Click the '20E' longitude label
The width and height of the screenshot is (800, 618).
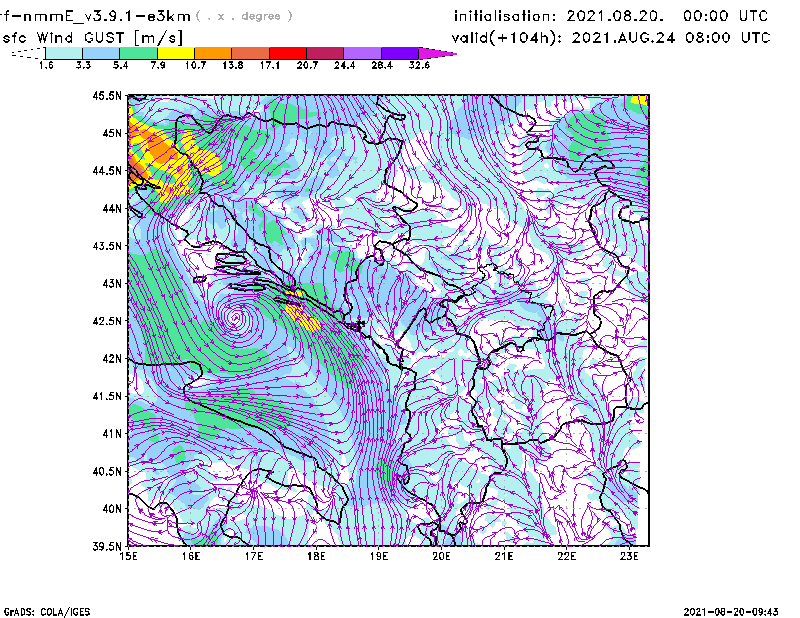coord(441,556)
